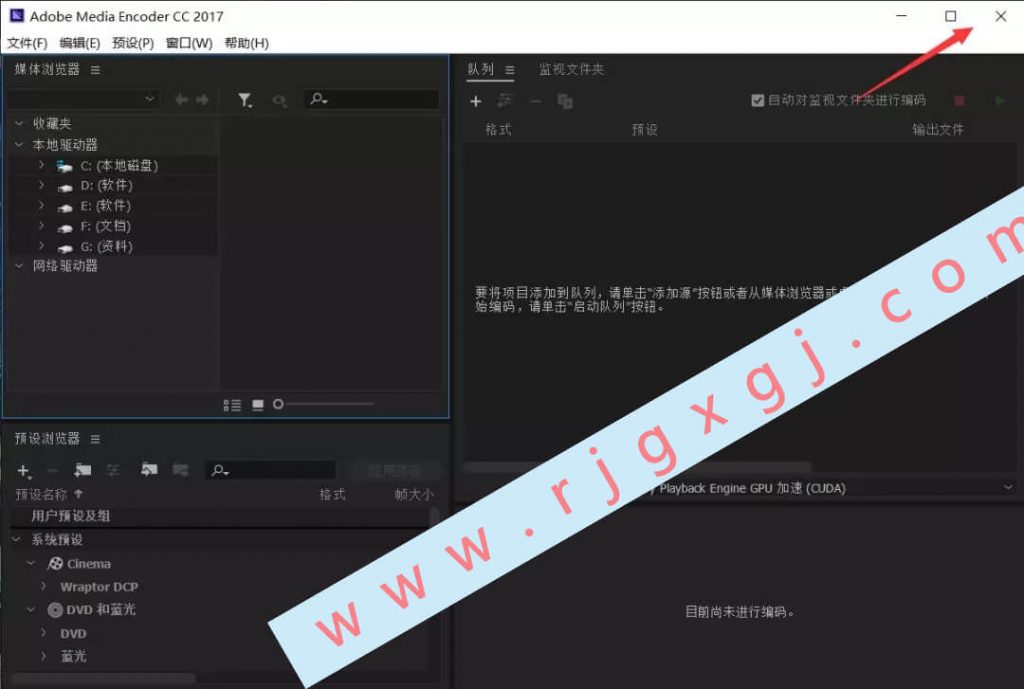Image resolution: width=1024 pixels, height=689 pixels.
Task: Collapse the Cinema preset group arrow
Action: 31,563
